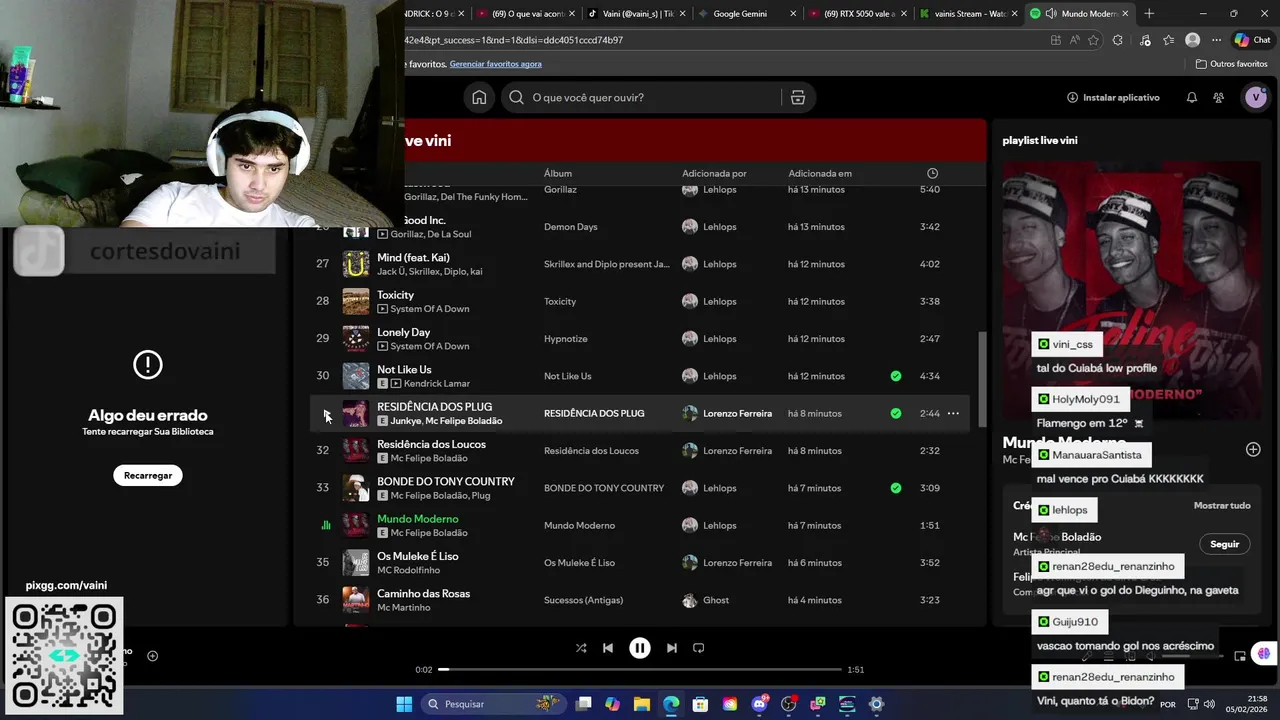Image resolution: width=1280 pixels, height=720 pixels.
Task: Sort by Adicionada em column header
Action: pyautogui.click(x=820, y=173)
